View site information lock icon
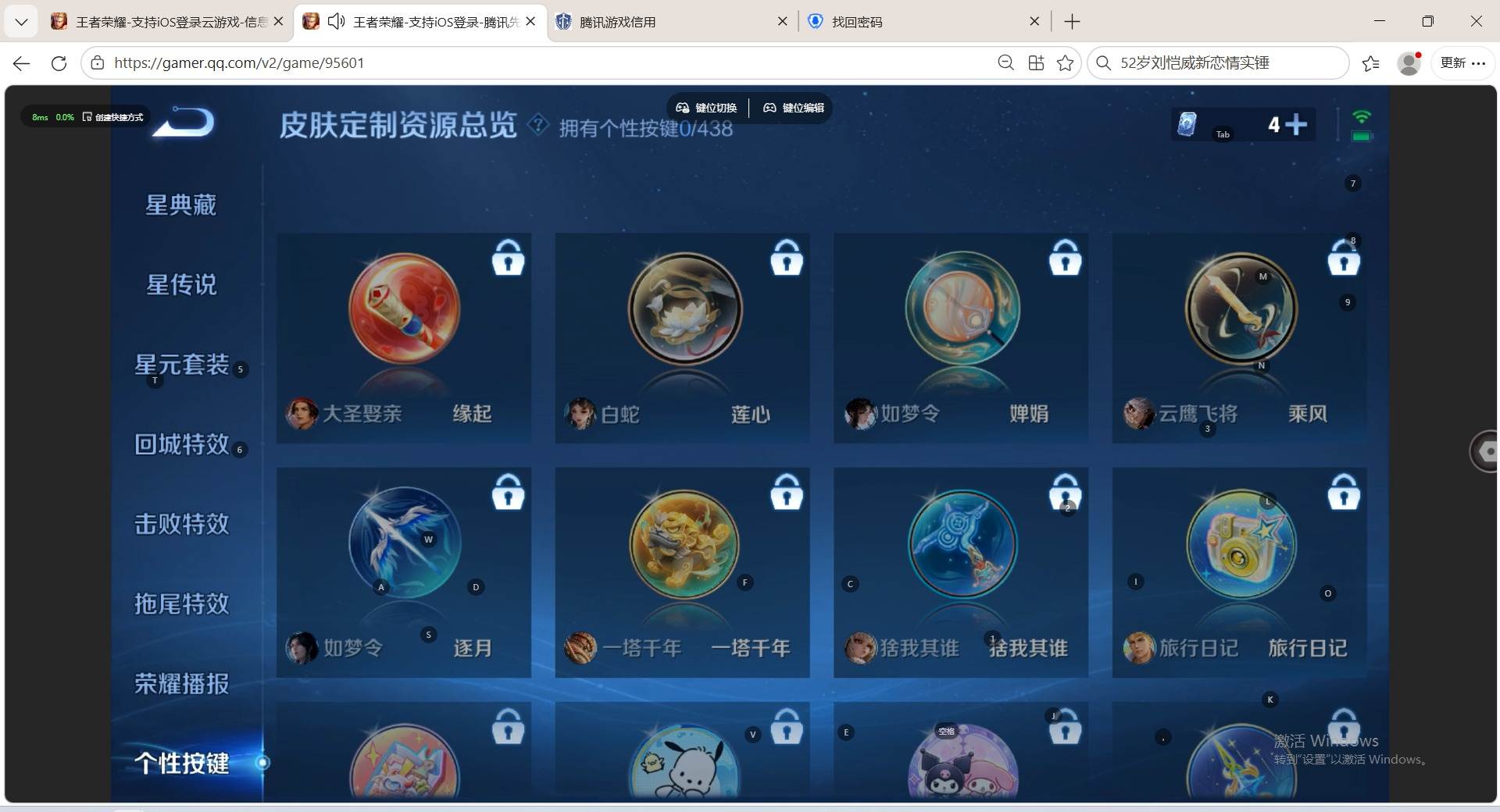 click(97, 63)
